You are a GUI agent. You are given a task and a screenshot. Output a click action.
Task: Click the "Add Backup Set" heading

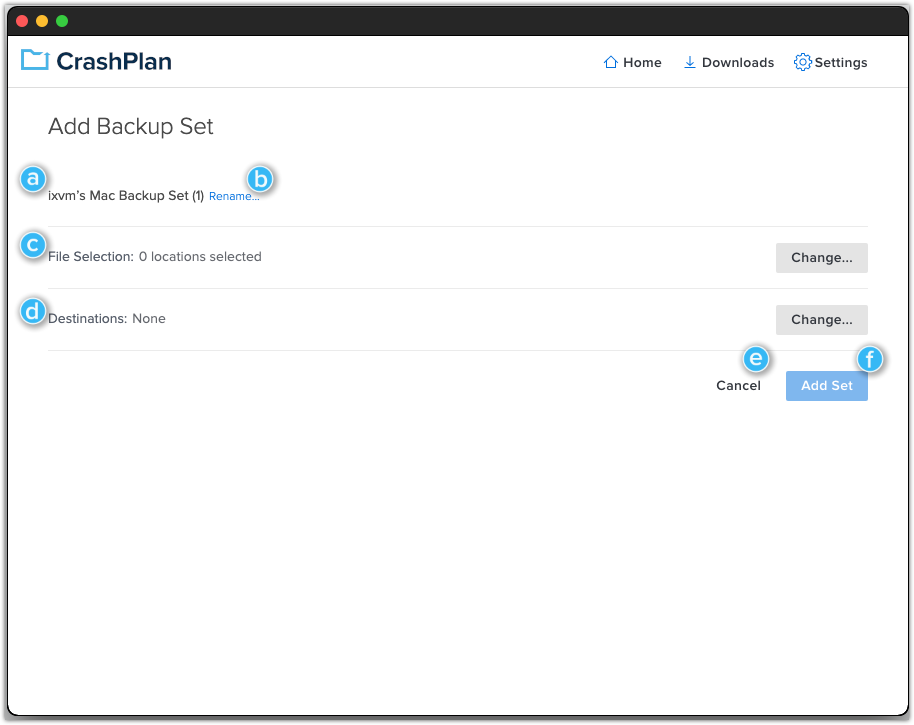131,126
